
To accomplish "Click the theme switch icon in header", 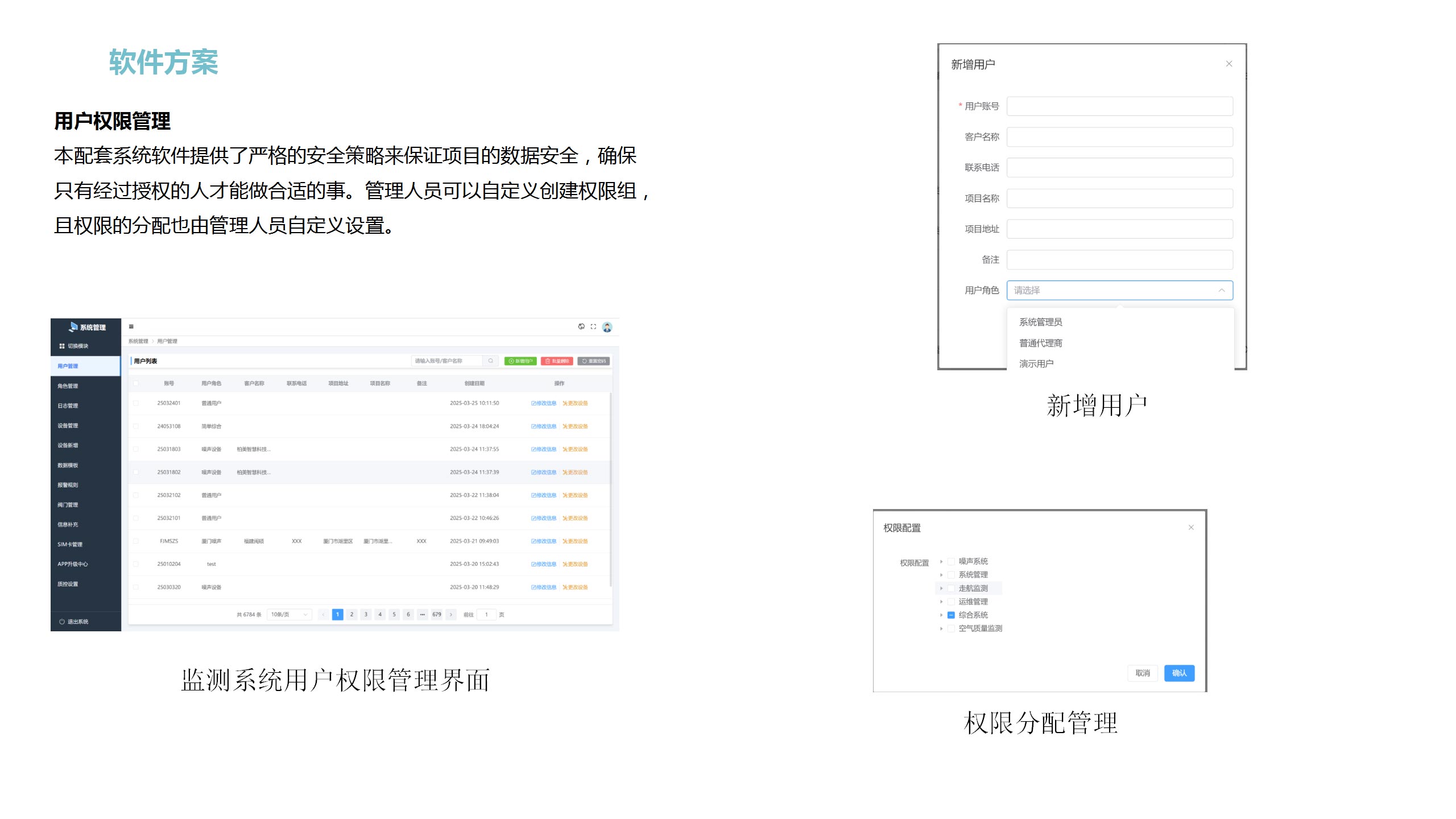I will tap(581, 326).
